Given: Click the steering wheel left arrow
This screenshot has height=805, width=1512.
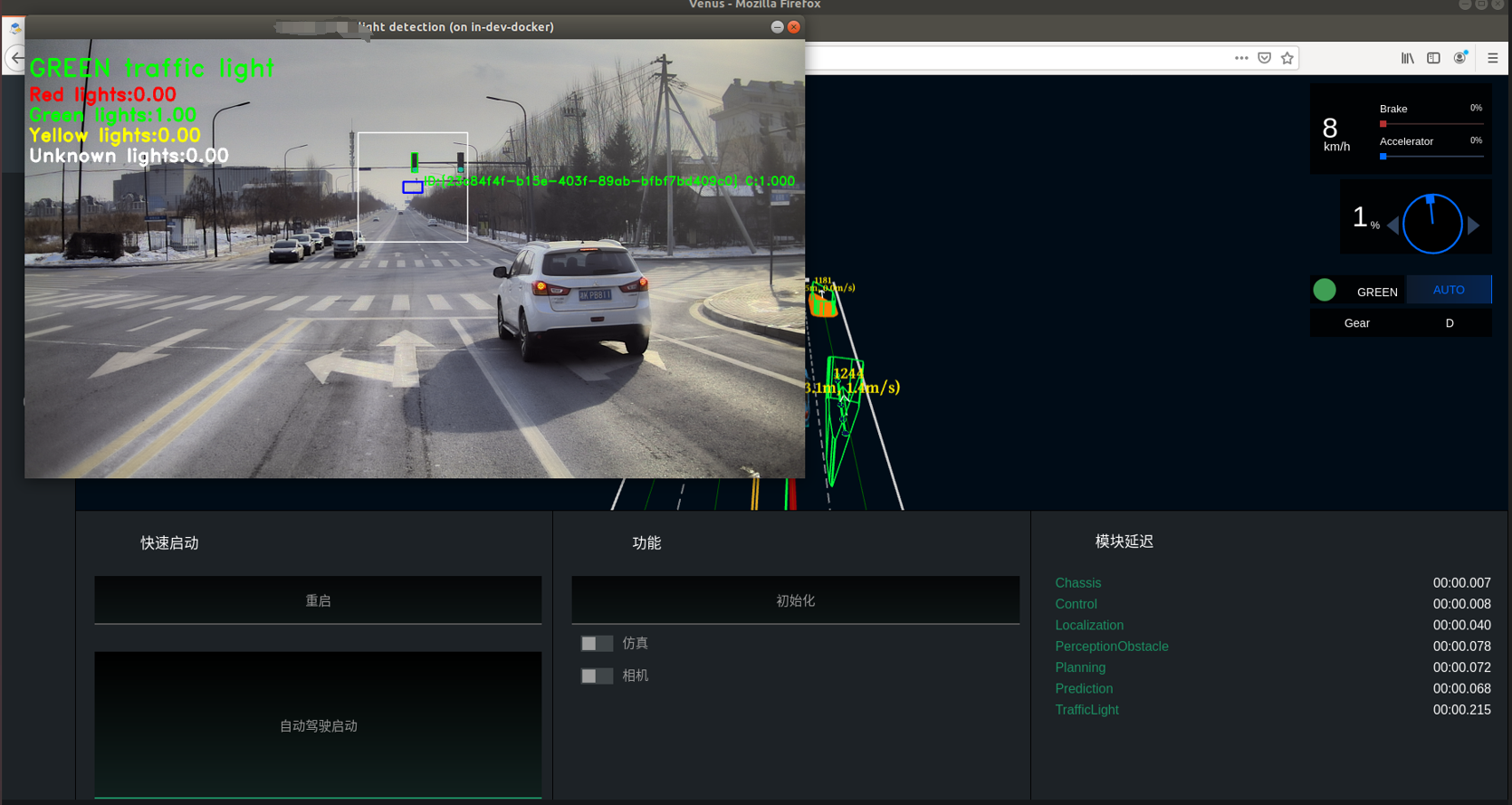Looking at the screenshot, I should pyautogui.click(x=1392, y=225).
